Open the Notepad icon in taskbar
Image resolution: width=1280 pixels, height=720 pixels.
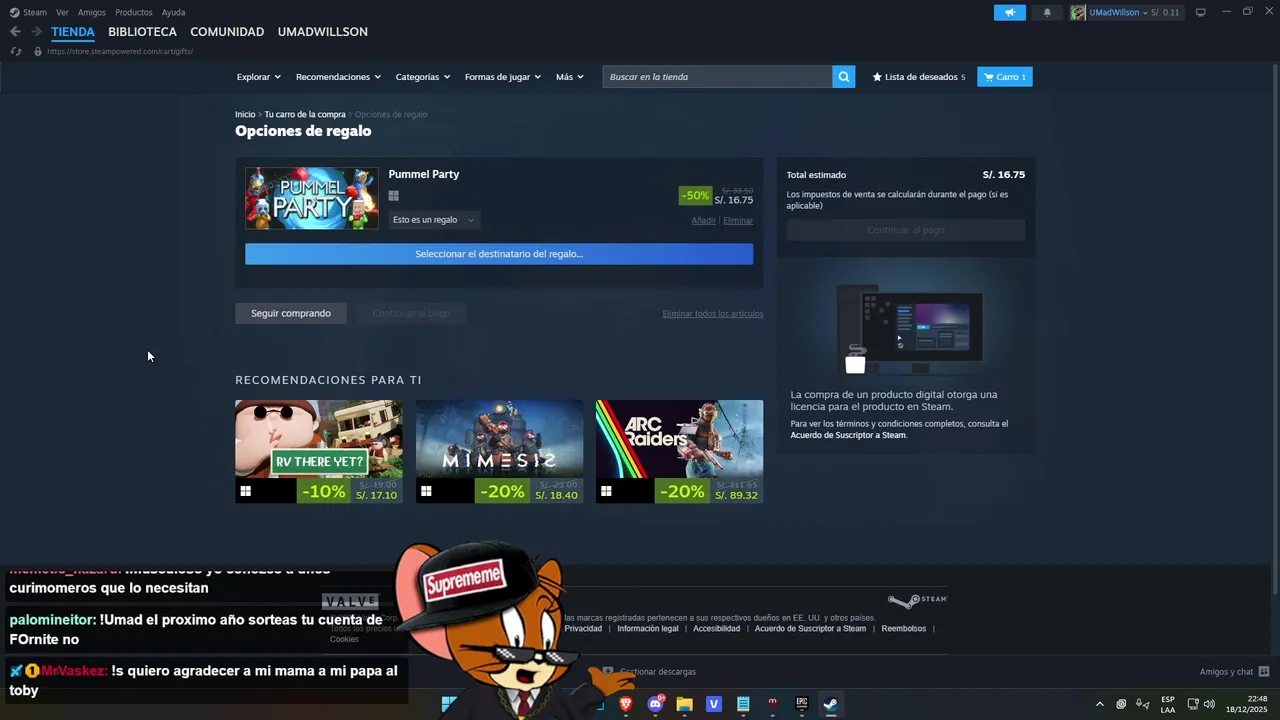coord(743,704)
